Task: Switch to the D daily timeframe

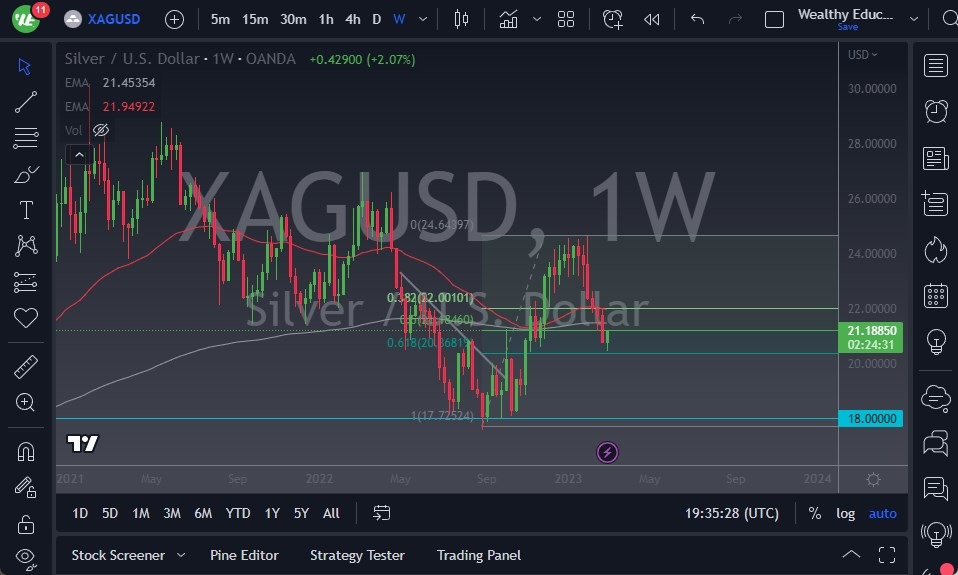Action: (377, 20)
